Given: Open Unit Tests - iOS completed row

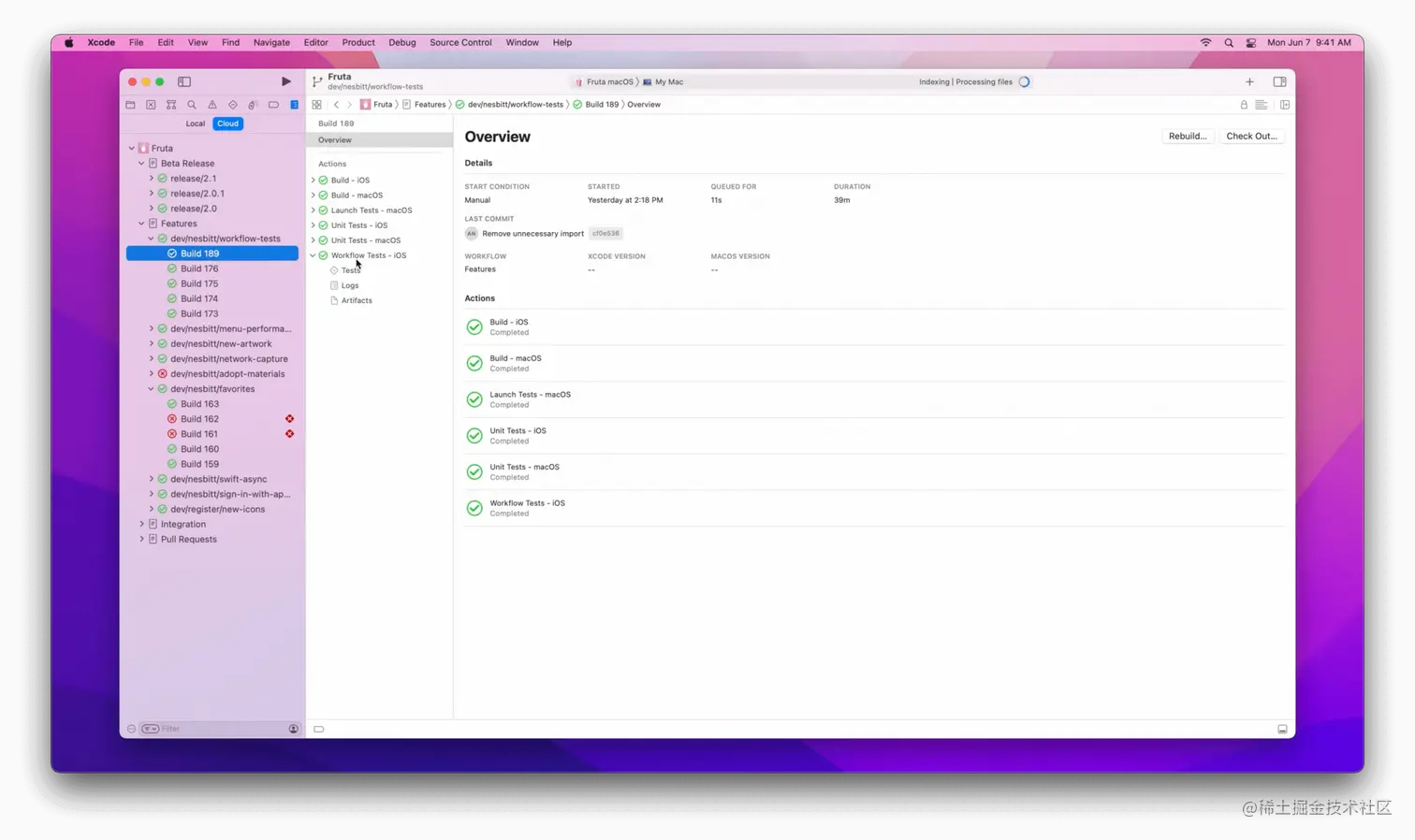Looking at the screenshot, I should [874, 436].
